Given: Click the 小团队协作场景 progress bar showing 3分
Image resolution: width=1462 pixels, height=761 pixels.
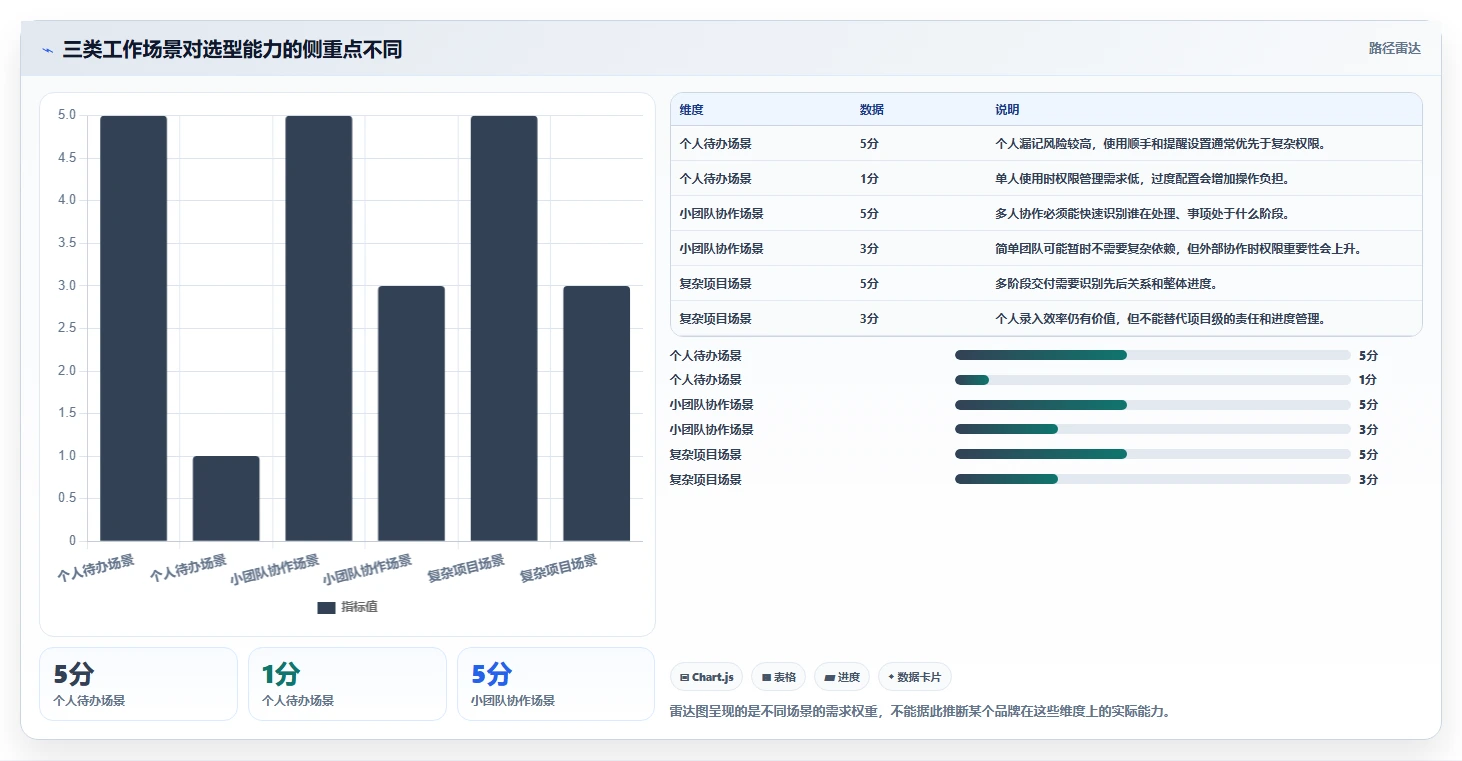Looking at the screenshot, I should coord(1153,430).
